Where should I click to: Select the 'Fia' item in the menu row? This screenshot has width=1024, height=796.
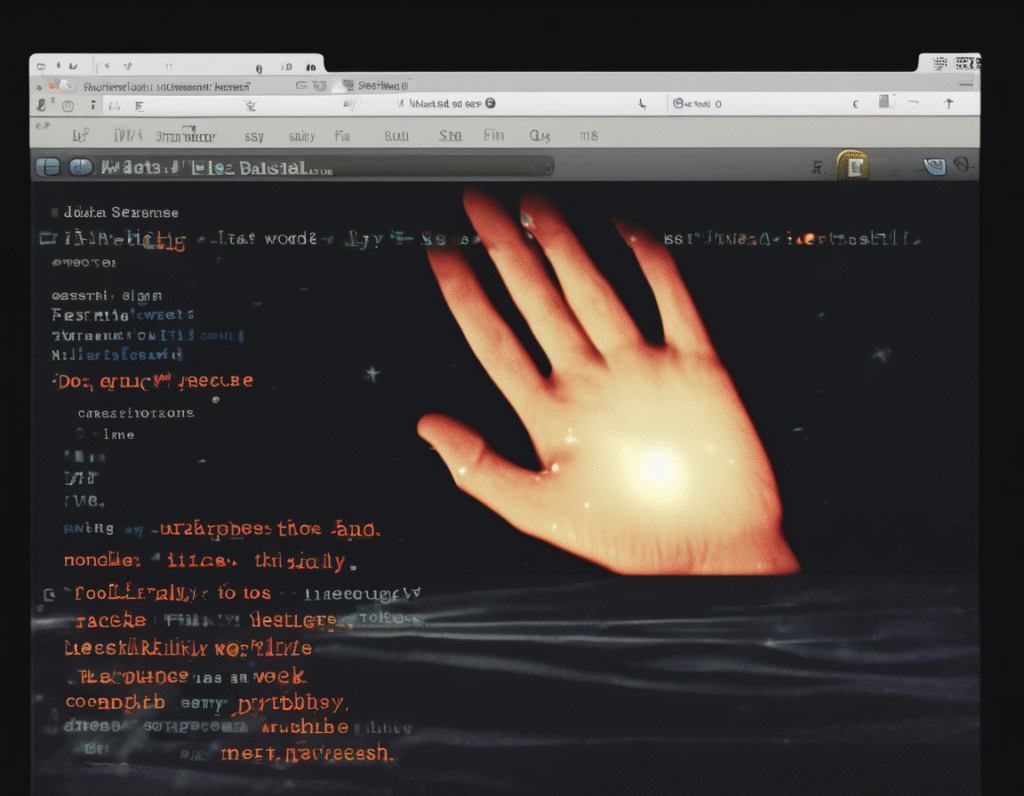coord(343,136)
